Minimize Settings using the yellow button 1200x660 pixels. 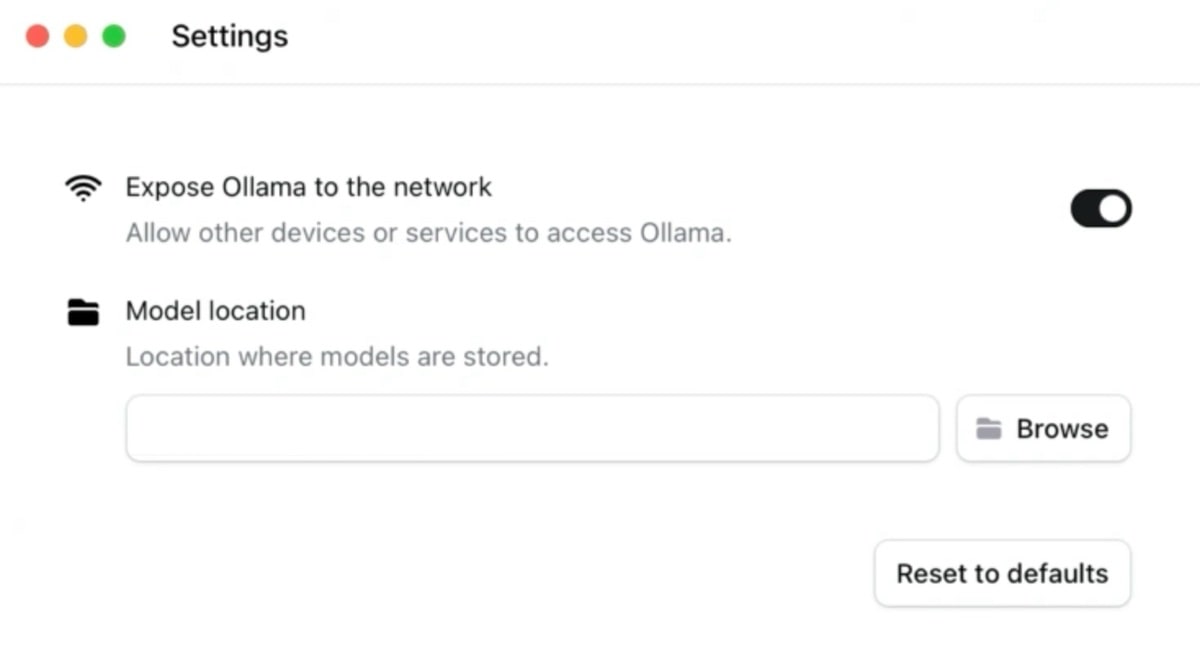click(x=75, y=37)
